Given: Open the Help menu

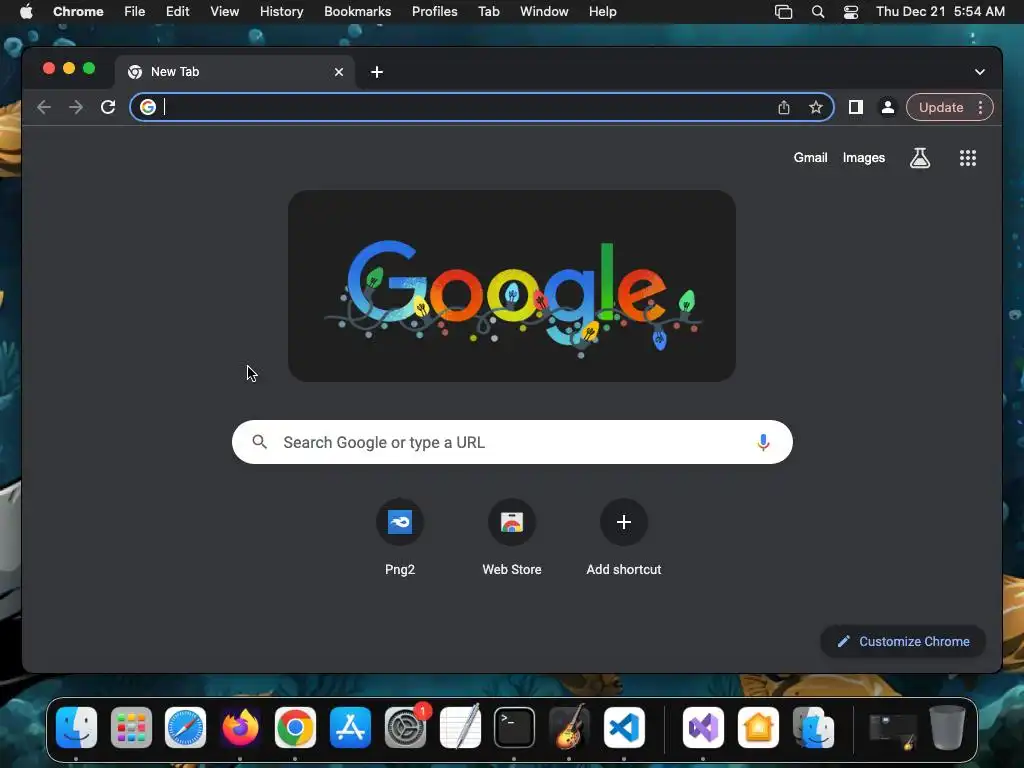Looking at the screenshot, I should (x=602, y=12).
